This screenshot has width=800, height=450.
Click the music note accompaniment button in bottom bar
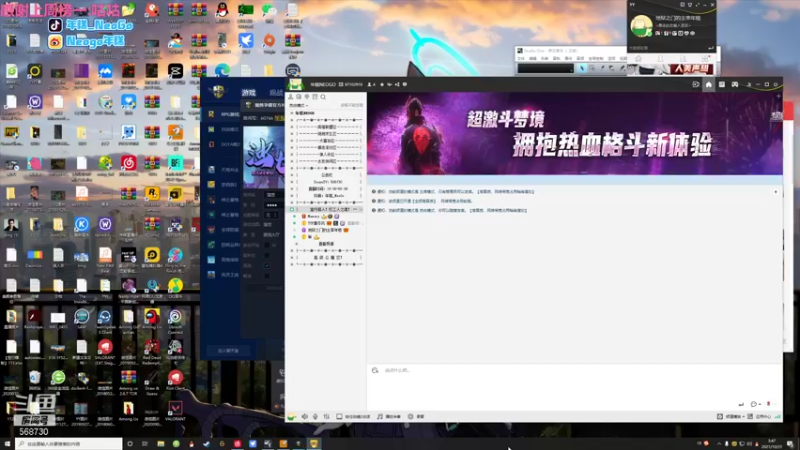point(389,417)
